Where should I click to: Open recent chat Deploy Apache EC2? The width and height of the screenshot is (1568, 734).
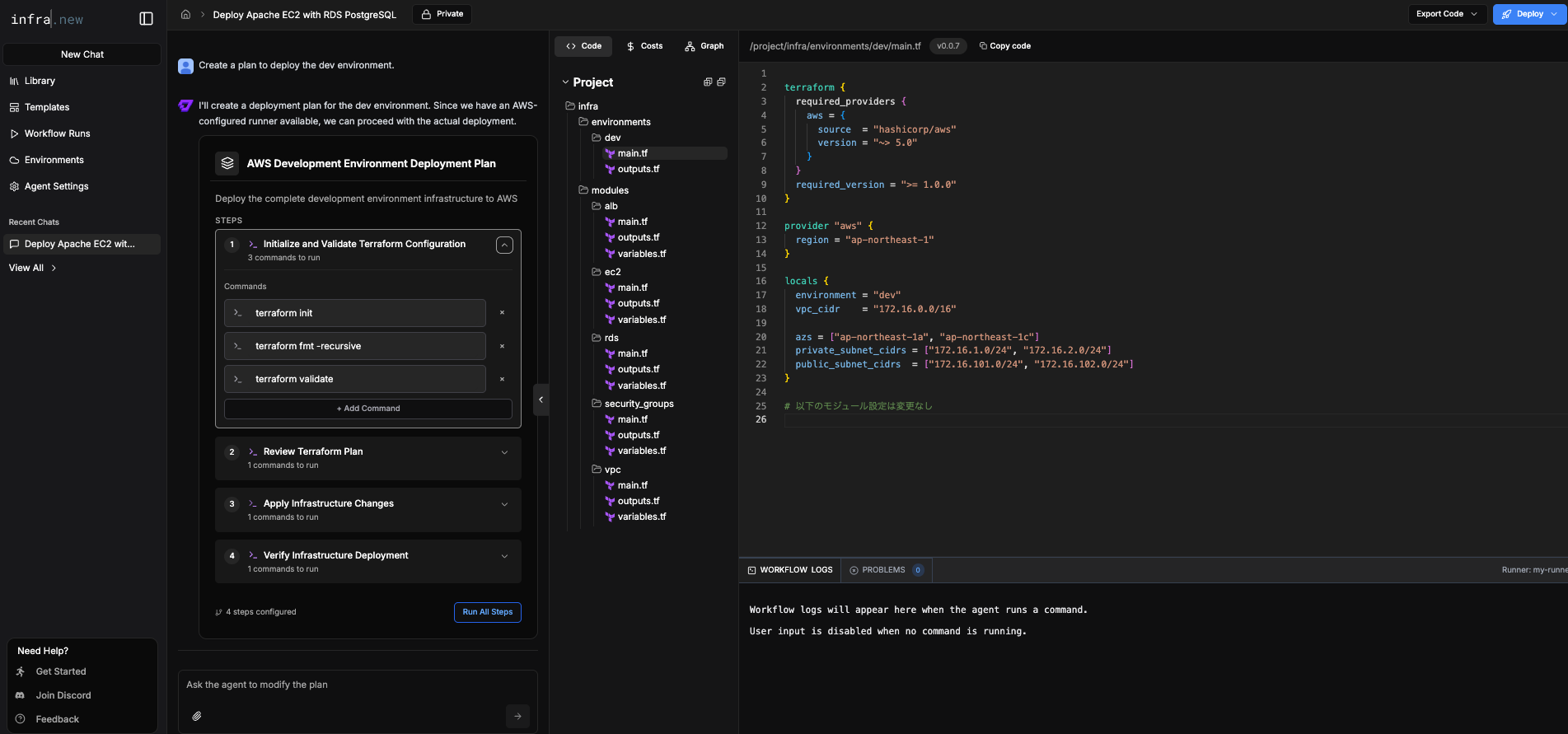pyautogui.click(x=82, y=244)
